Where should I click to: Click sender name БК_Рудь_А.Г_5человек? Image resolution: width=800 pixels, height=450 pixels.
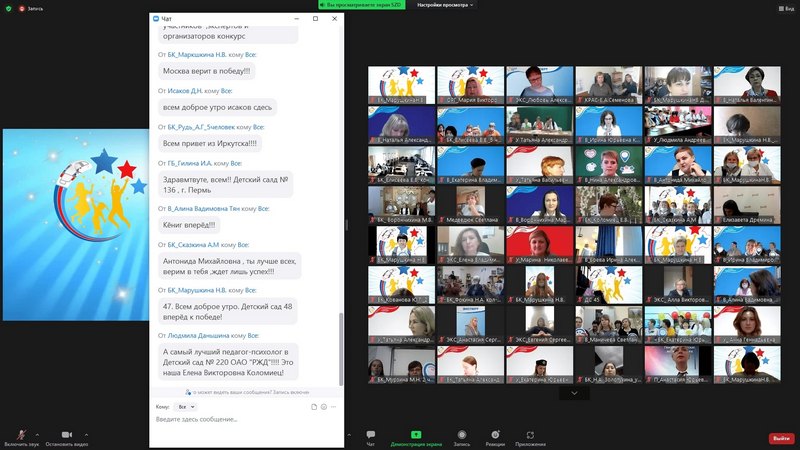tap(201, 127)
